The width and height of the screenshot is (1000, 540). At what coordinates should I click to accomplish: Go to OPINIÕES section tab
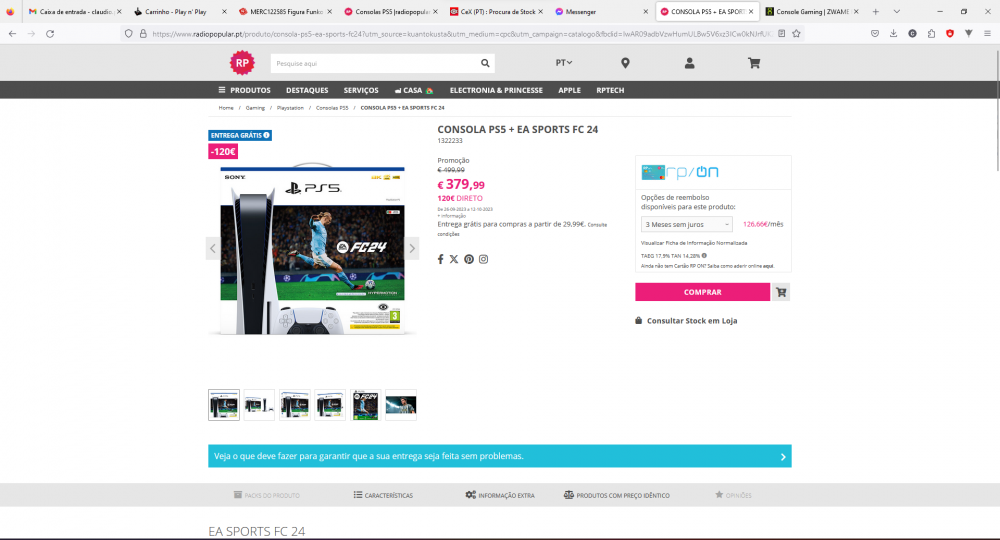pyautogui.click(x=733, y=495)
